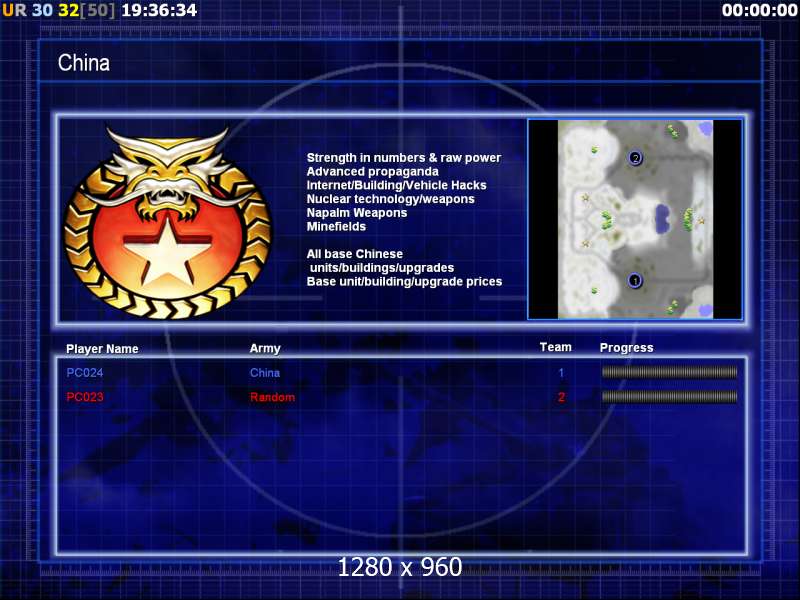Click player name PC023

click(x=85, y=397)
